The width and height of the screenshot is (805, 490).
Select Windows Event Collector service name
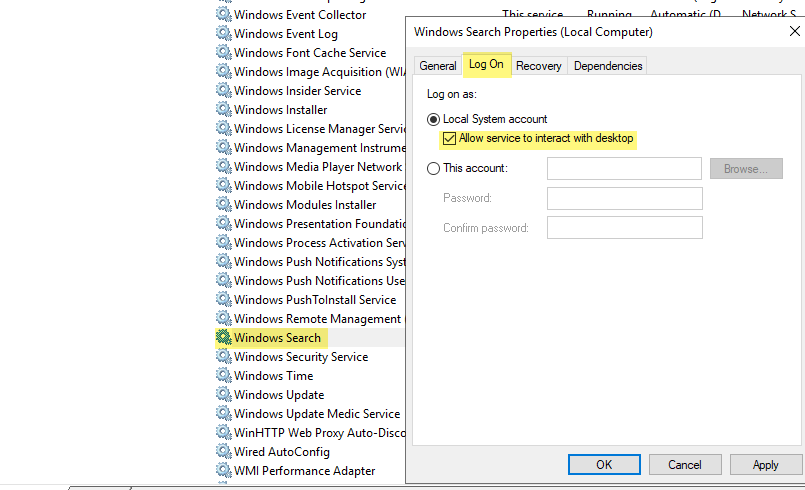point(300,15)
